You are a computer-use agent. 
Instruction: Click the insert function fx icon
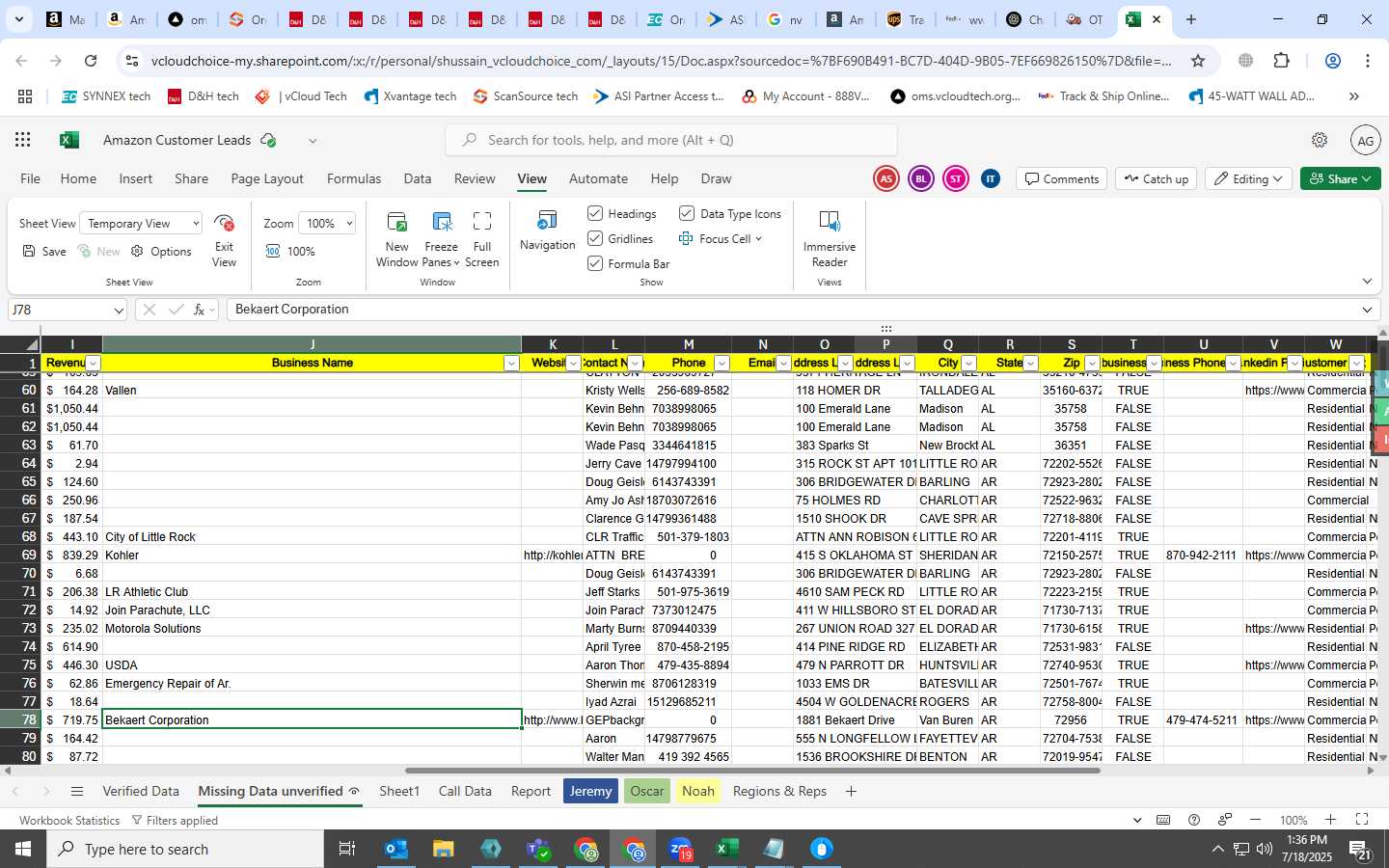[200, 310]
